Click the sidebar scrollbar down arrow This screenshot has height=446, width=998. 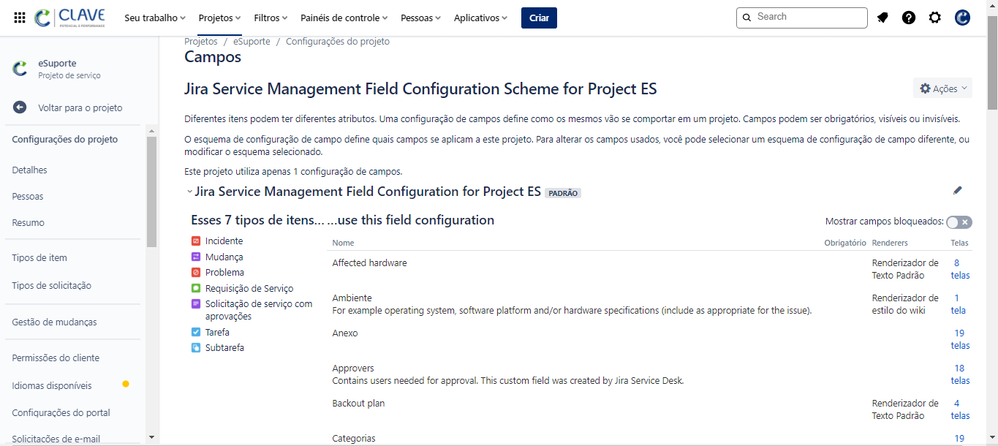click(151, 437)
